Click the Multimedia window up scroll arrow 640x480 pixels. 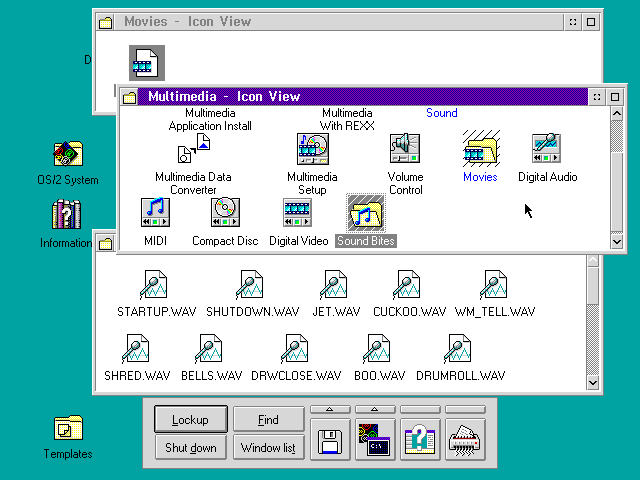coord(617,113)
